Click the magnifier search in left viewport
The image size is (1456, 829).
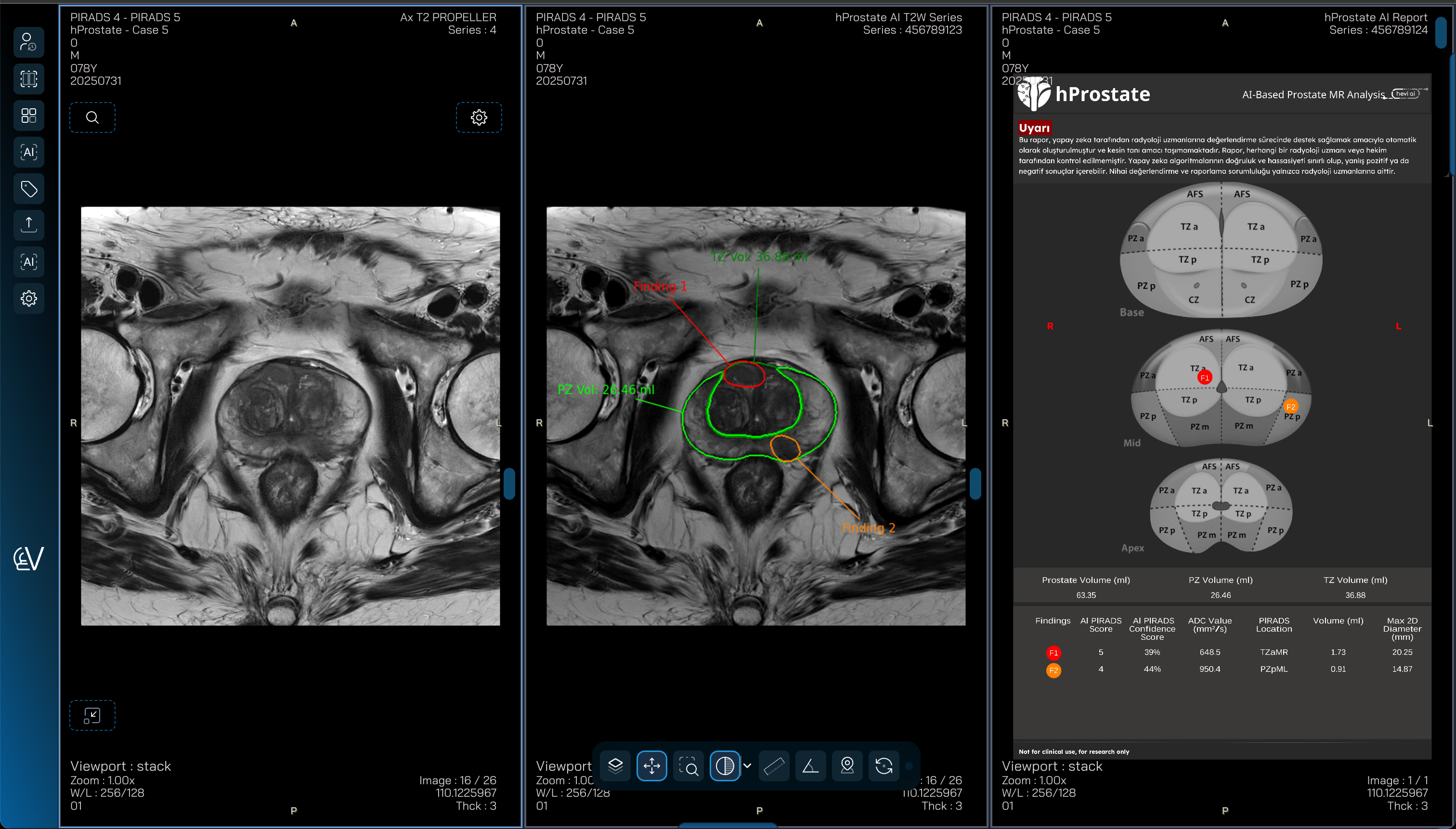click(92, 117)
